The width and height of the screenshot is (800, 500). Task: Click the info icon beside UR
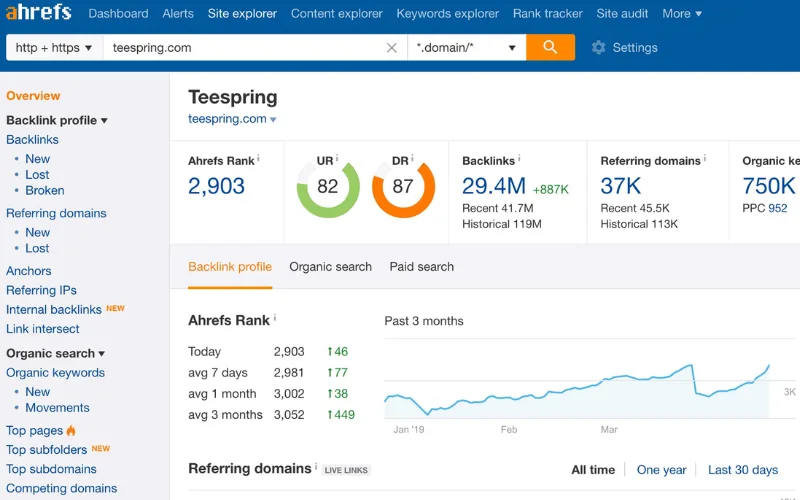click(x=337, y=159)
